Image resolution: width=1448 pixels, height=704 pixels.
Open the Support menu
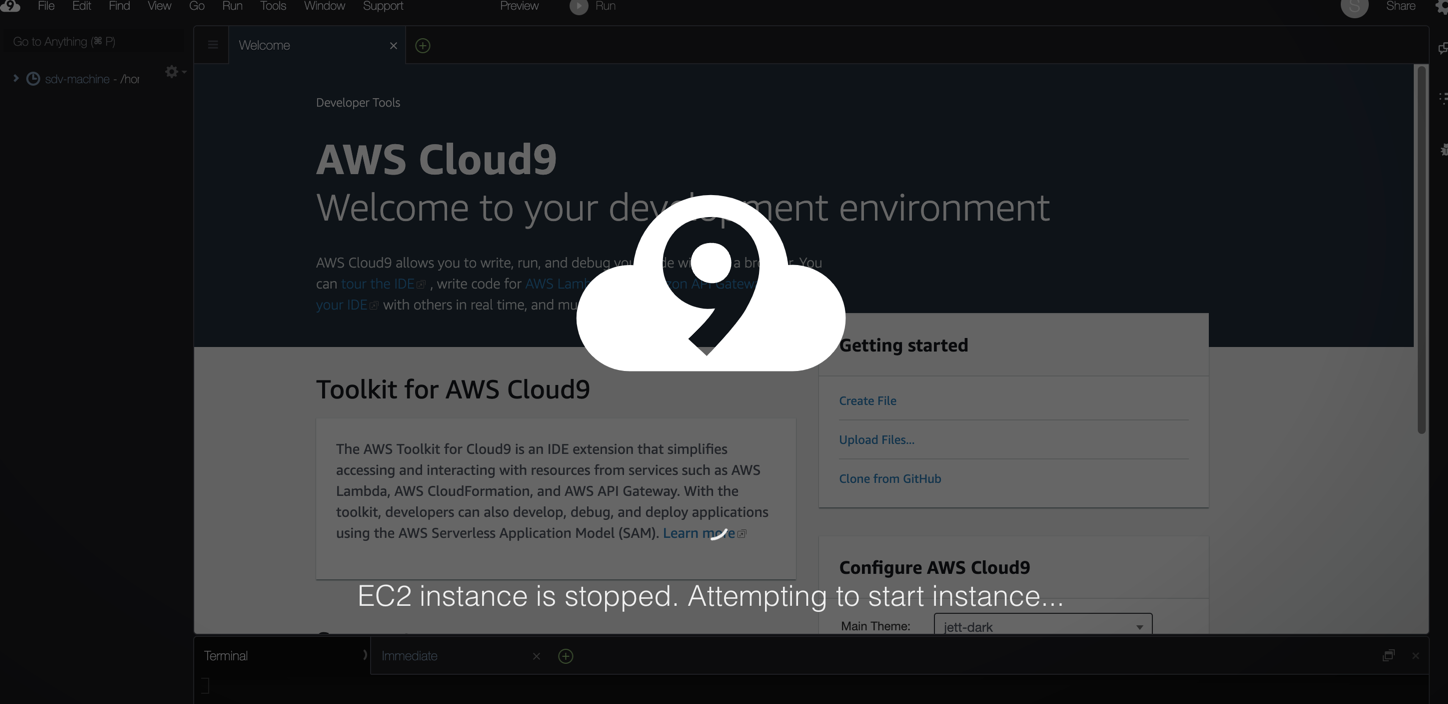tap(383, 6)
